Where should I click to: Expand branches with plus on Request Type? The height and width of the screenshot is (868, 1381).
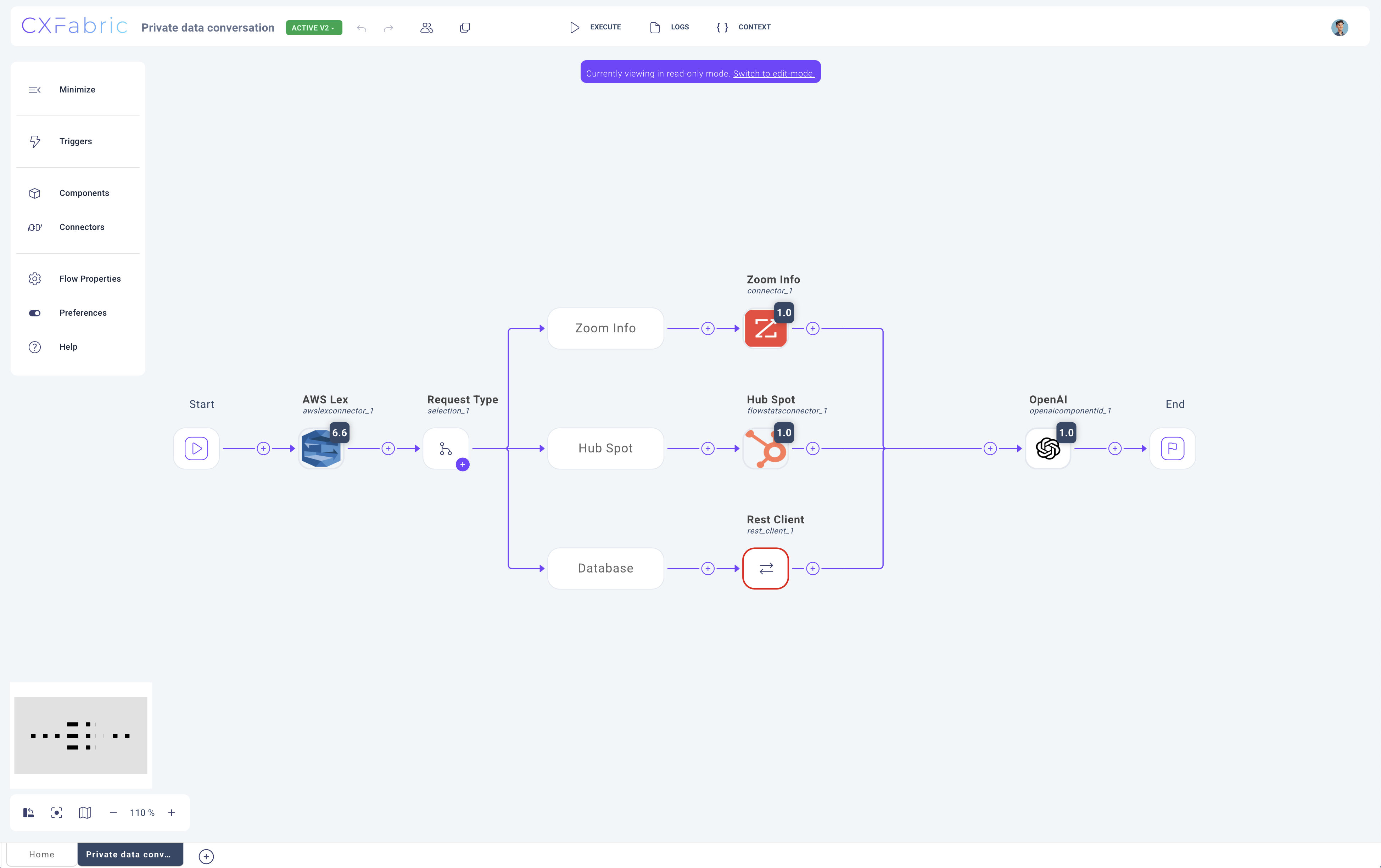coord(462,464)
